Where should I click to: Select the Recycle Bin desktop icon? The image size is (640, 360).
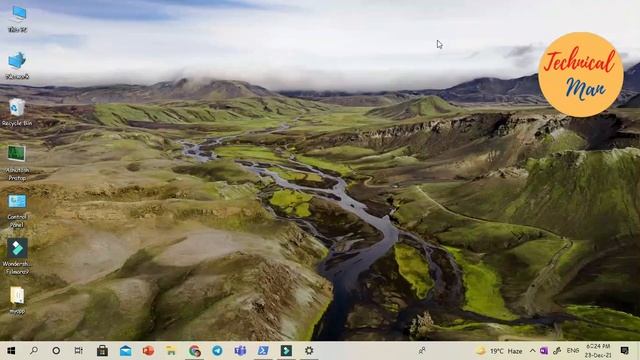pyautogui.click(x=17, y=112)
